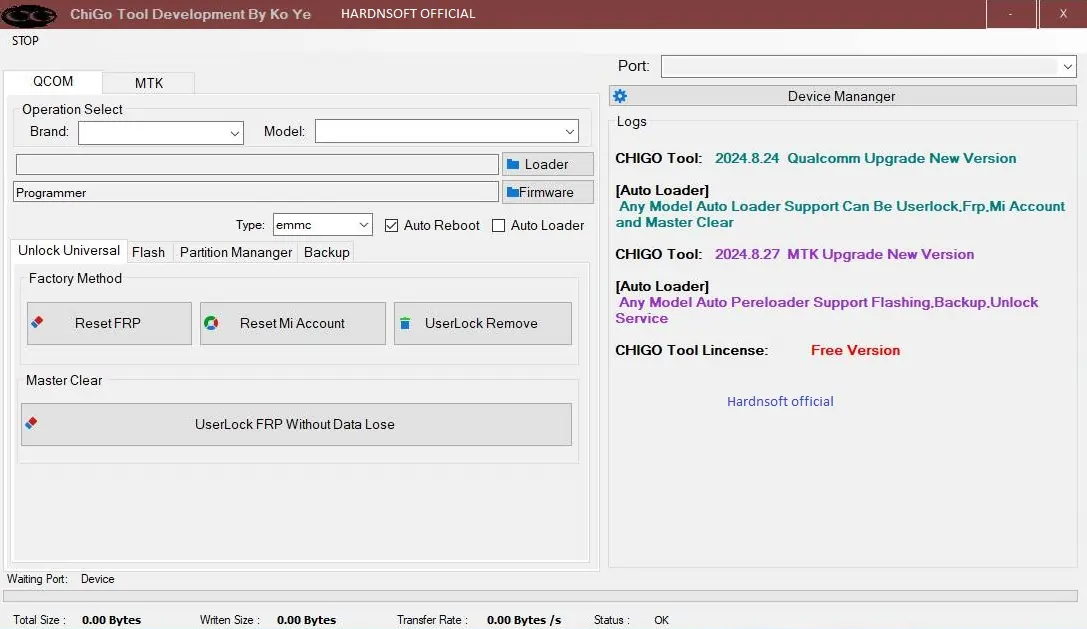Click the Programmer firmware input field

(256, 192)
